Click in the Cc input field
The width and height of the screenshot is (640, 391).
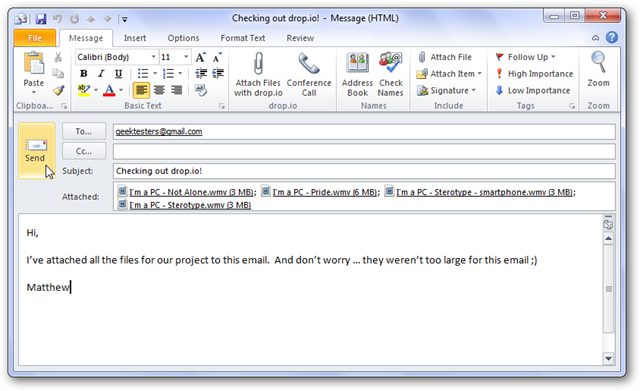(364, 151)
